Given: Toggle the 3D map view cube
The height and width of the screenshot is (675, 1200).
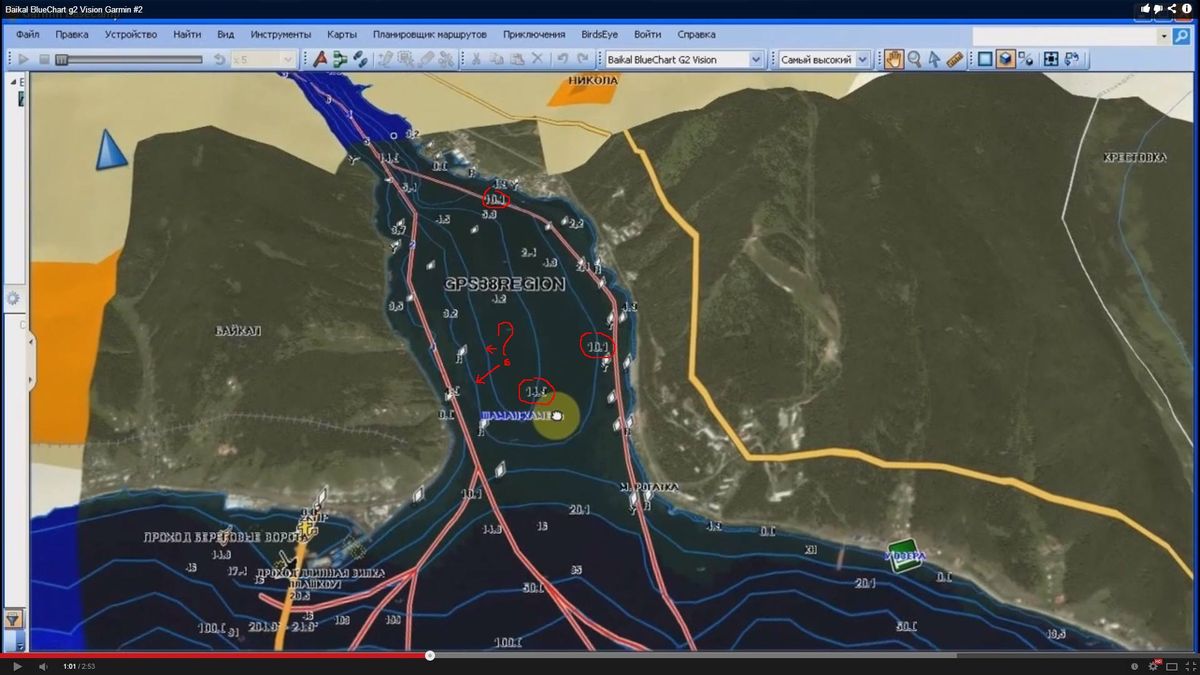Looking at the screenshot, I should [1005, 59].
